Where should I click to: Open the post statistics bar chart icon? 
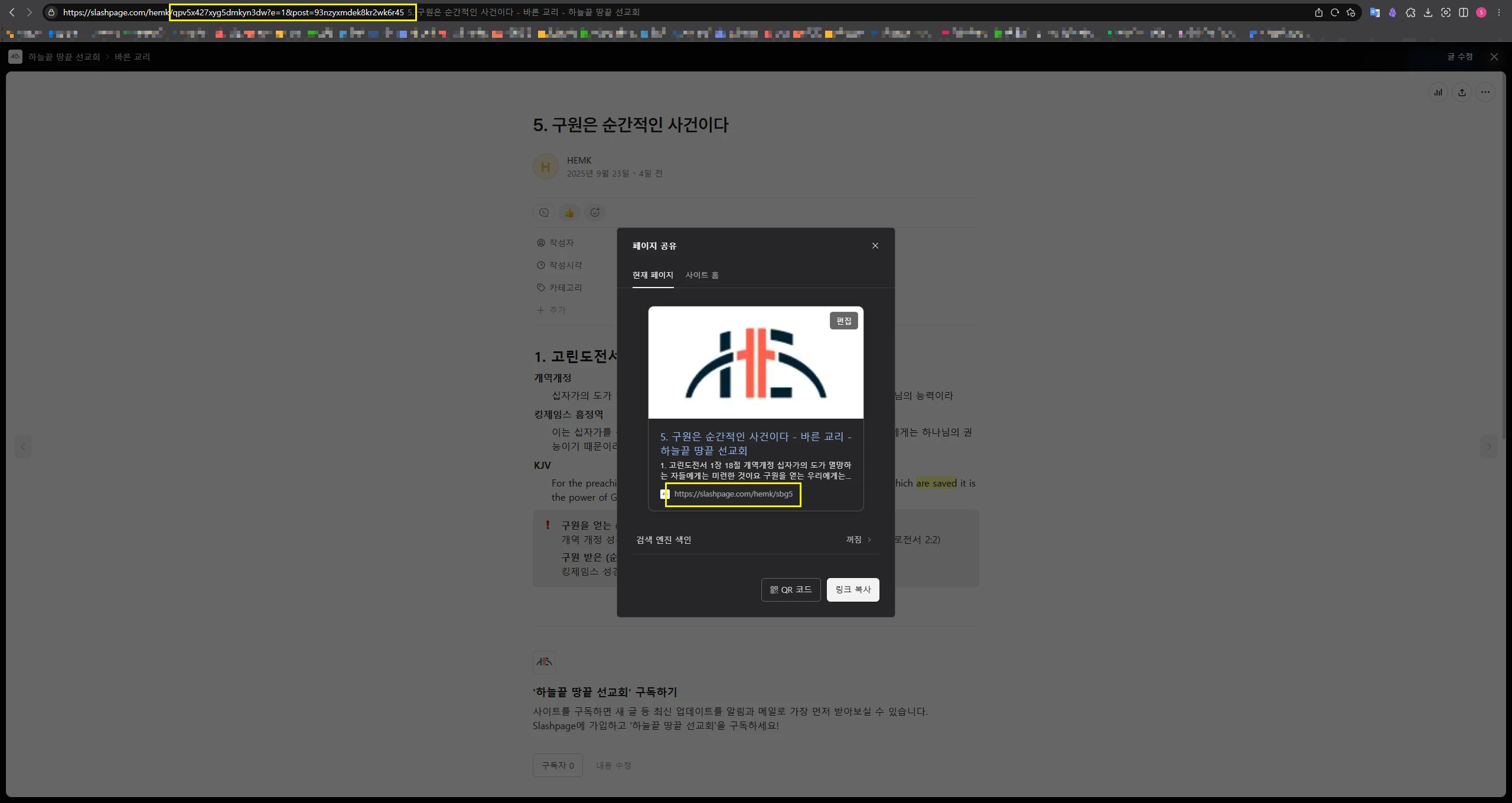[x=1438, y=92]
